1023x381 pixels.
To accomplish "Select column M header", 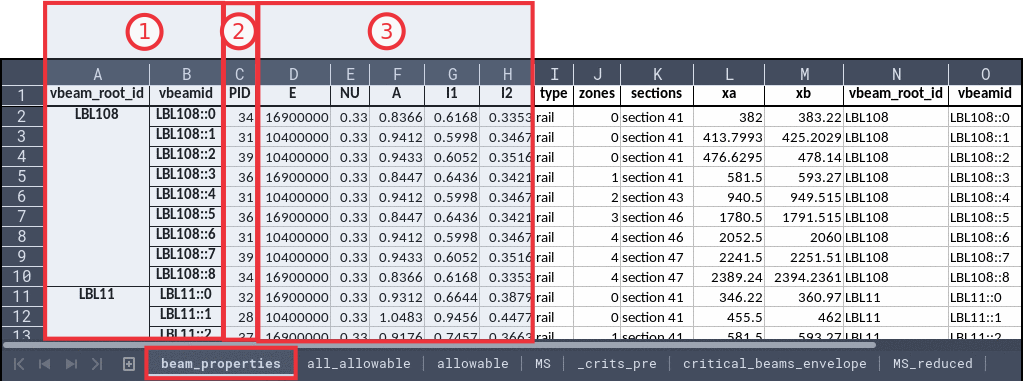I will (804, 74).
